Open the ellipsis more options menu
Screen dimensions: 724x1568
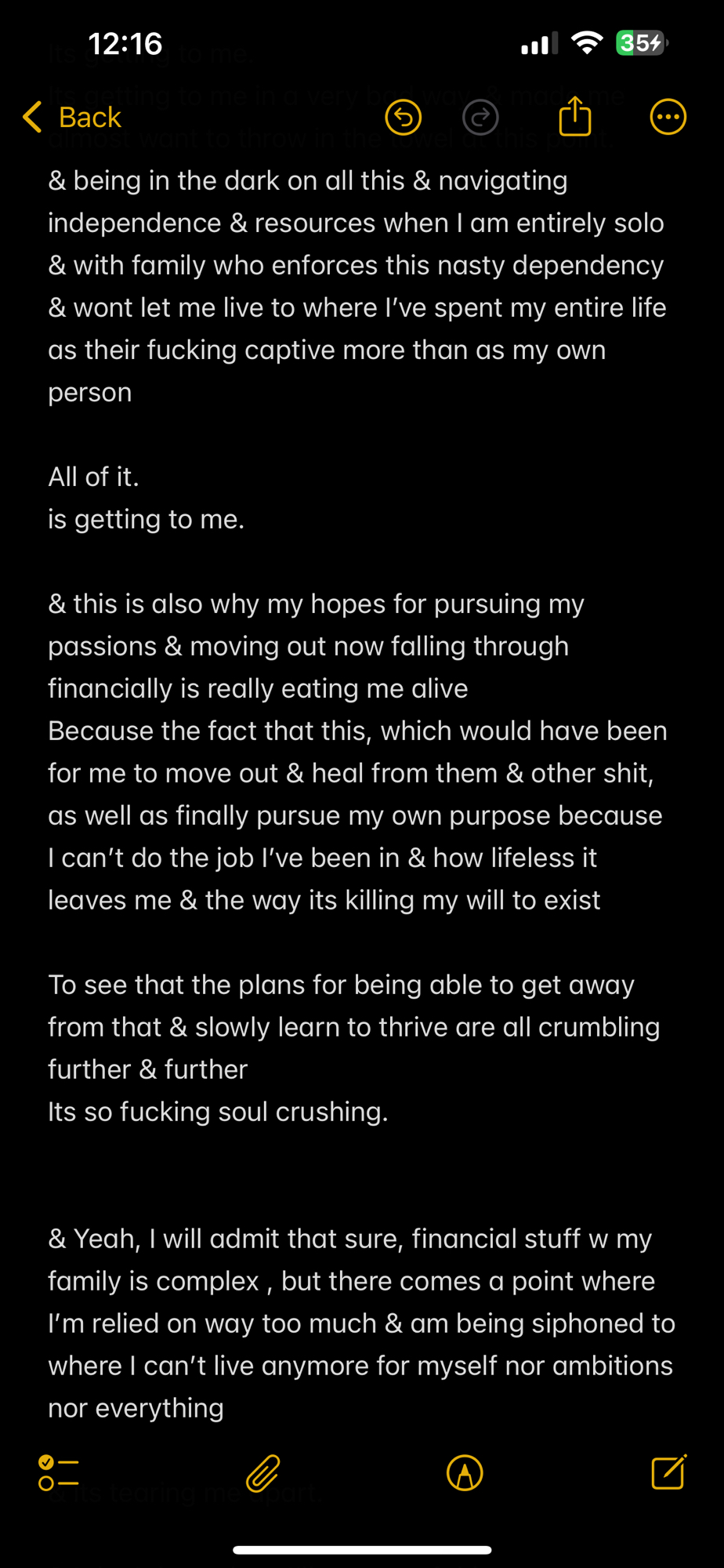pyautogui.click(x=668, y=118)
